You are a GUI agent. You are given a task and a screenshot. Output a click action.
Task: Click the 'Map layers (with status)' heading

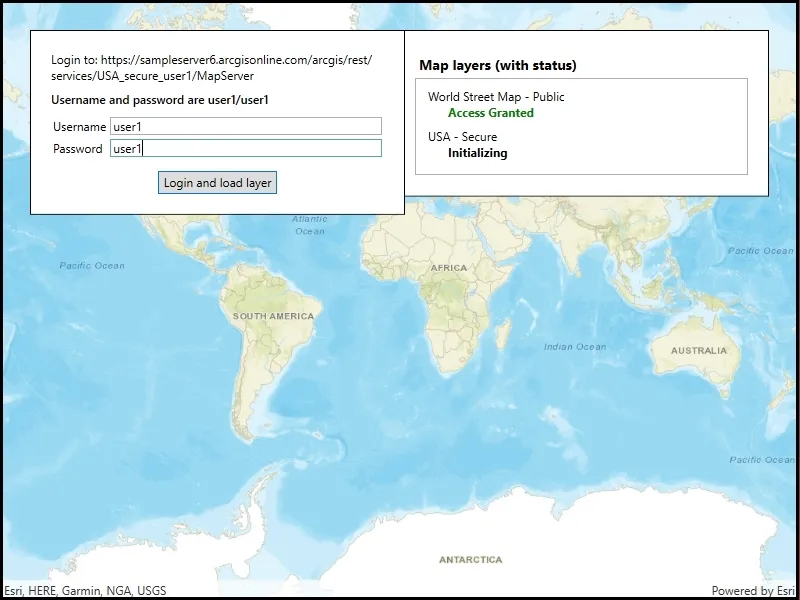(498, 65)
